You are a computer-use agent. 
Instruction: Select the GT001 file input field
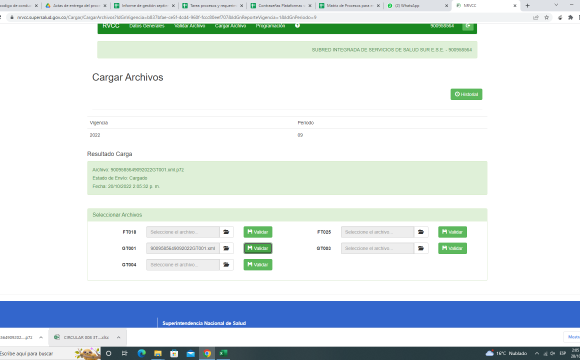(x=183, y=248)
